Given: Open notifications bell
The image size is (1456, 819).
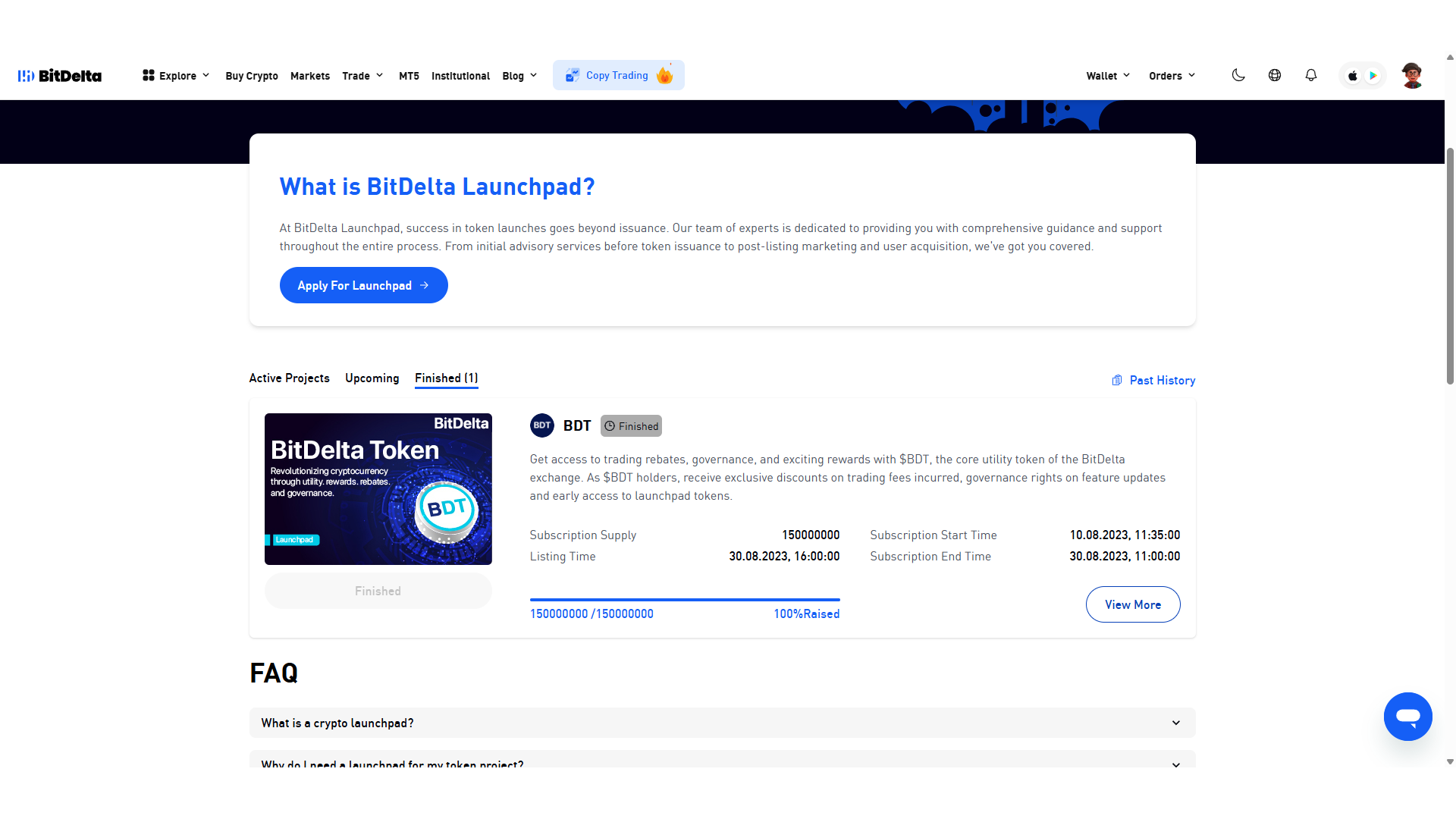Looking at the screenshot, I should point(1311,75).
